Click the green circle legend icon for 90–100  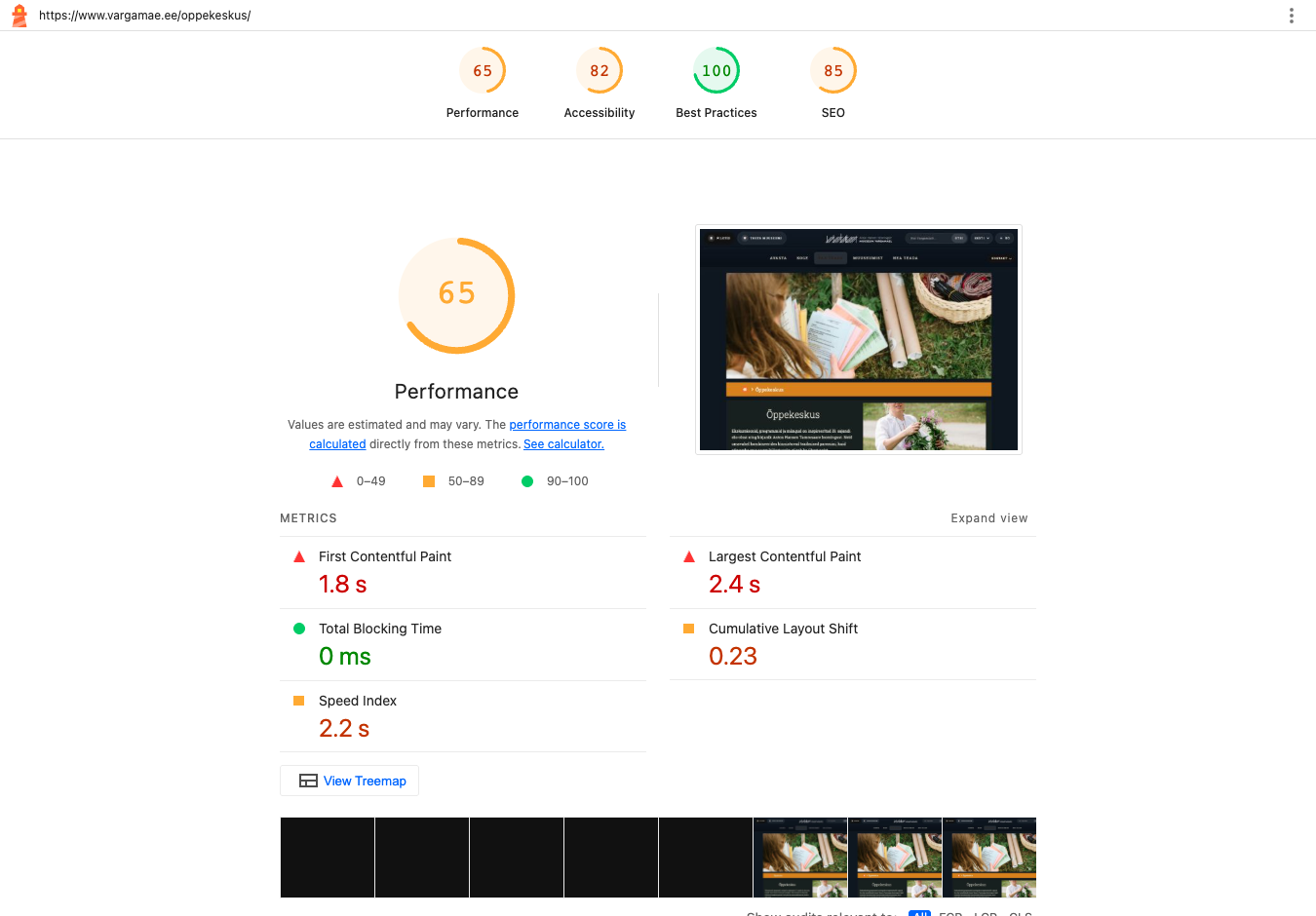(527, 481)
